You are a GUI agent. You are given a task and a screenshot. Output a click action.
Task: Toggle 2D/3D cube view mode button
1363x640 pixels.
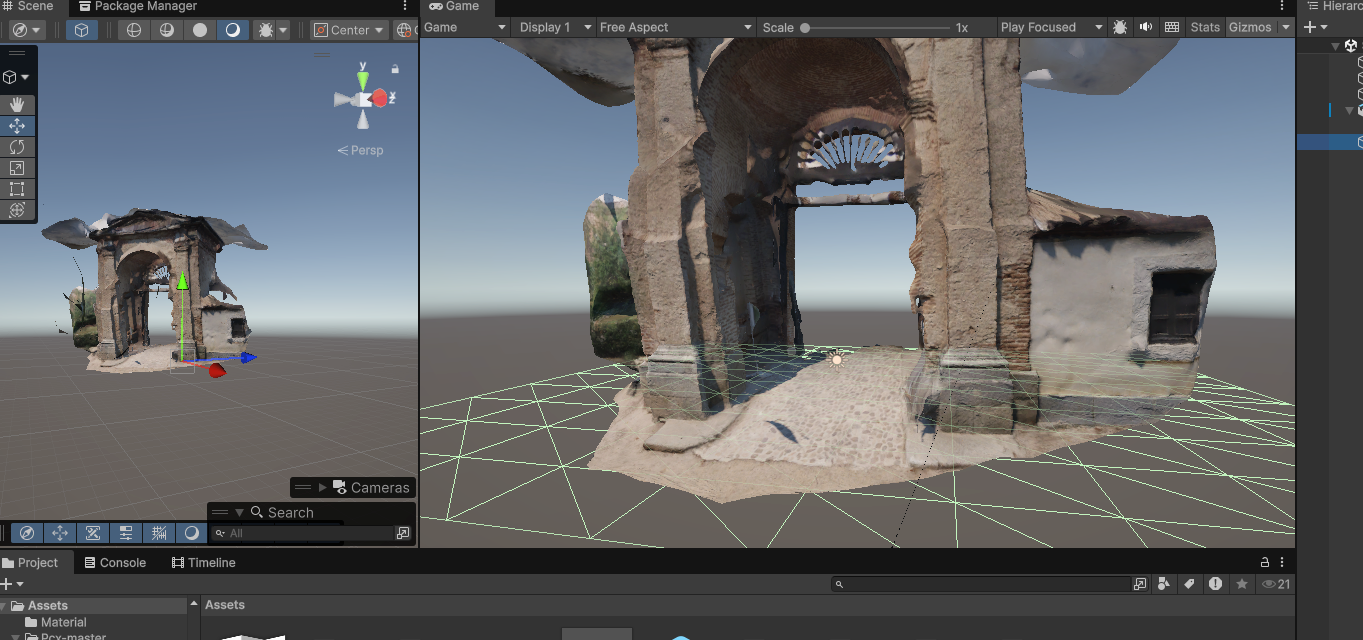pos(81,30)
